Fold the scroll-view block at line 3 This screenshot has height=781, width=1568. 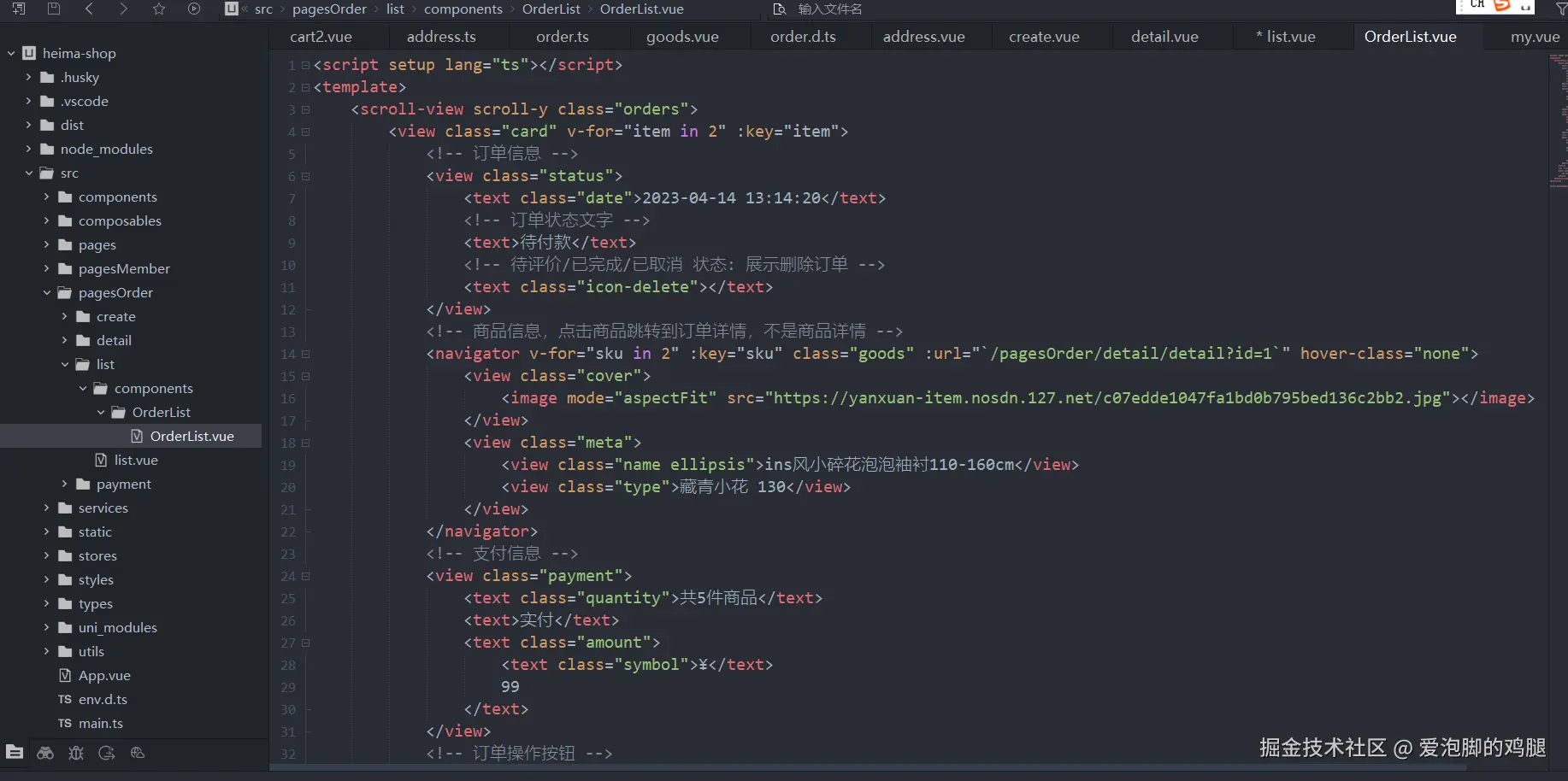(305, 109)
